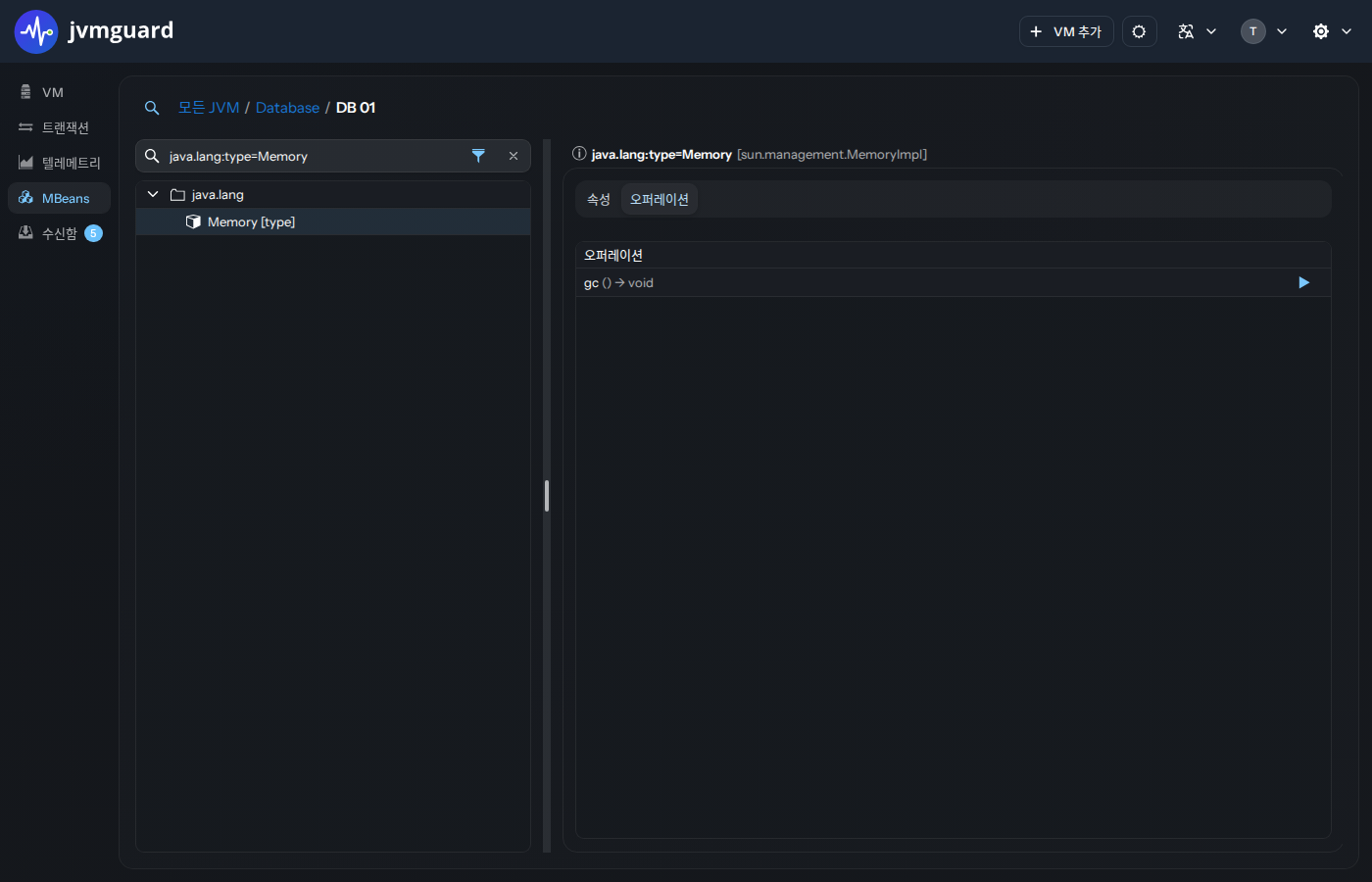1372x882 pixels.
Task: Select Memory [type] tree row
Action: tap(333, 222)
